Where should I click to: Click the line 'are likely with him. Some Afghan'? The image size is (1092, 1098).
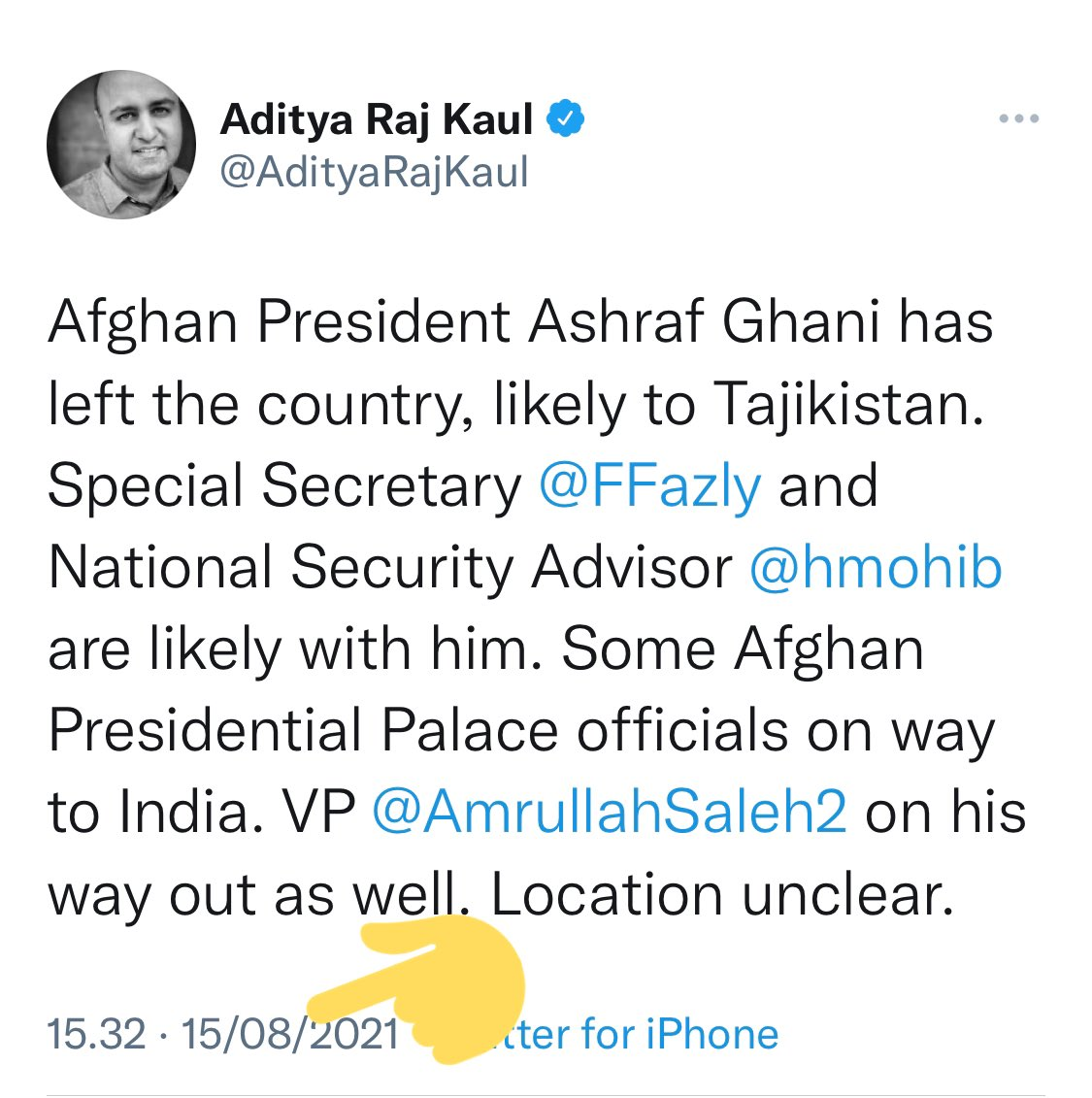(485, 649)
